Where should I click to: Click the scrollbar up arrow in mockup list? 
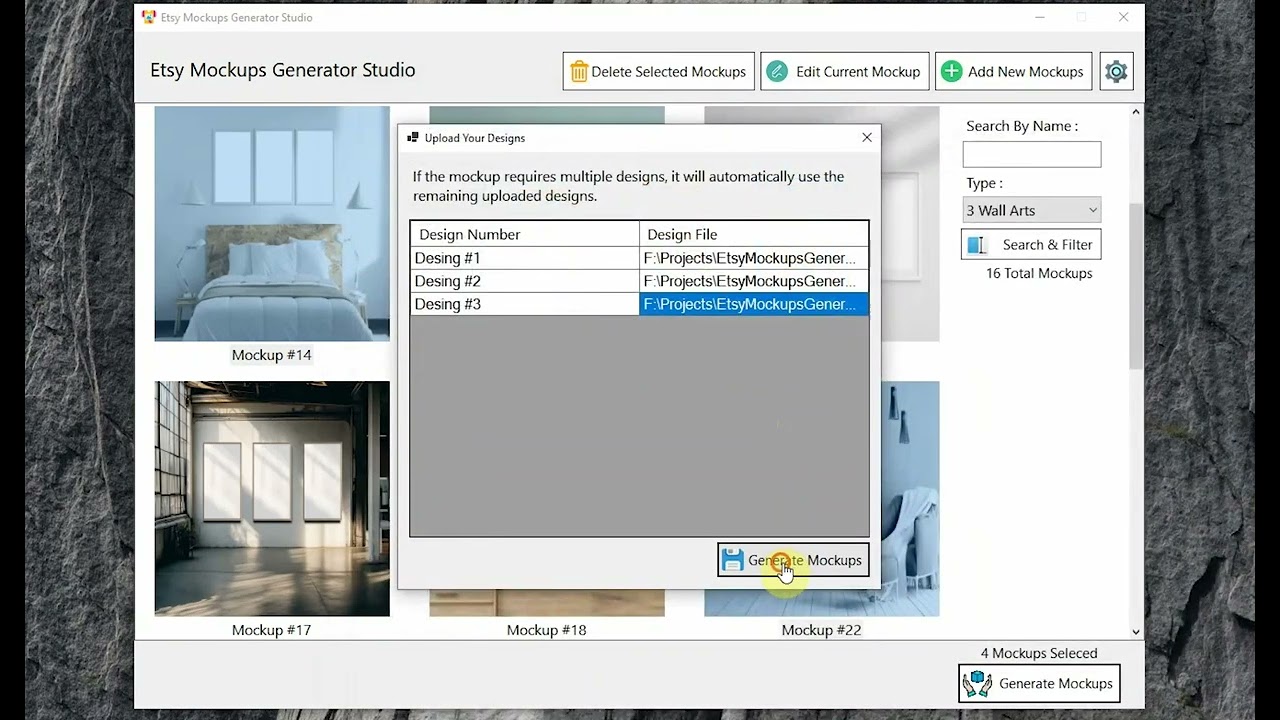pyautogui.click(x=1136, y=112)
